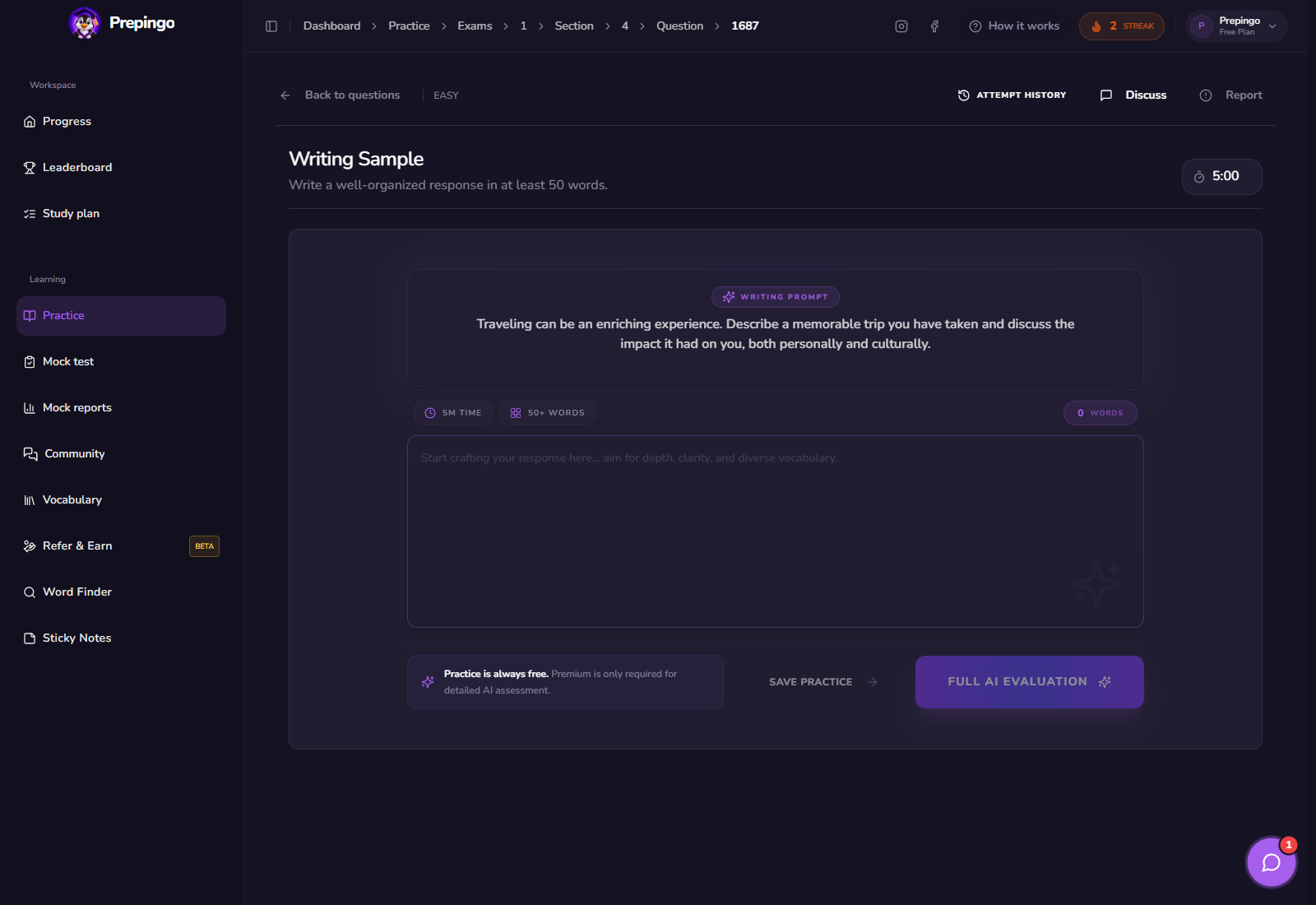Open How it works help
1316x905 pixels.
pos(1014,26)
